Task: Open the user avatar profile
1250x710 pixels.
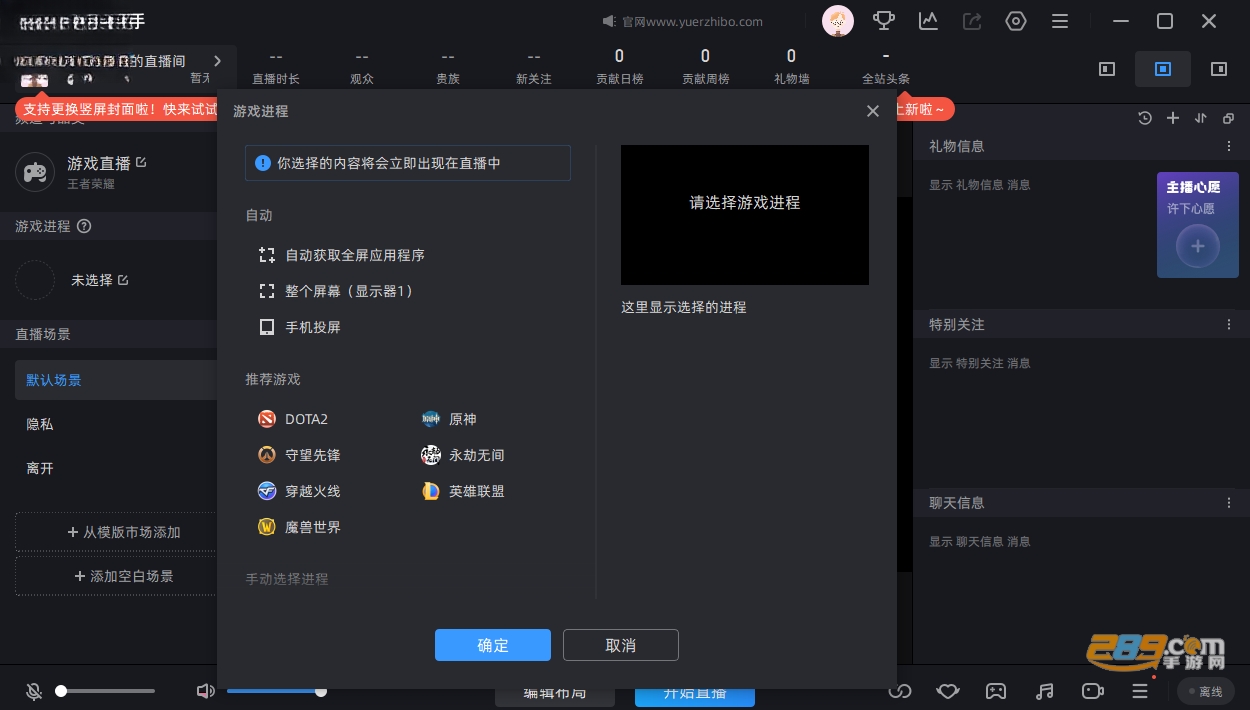Action: pos(838,21)
